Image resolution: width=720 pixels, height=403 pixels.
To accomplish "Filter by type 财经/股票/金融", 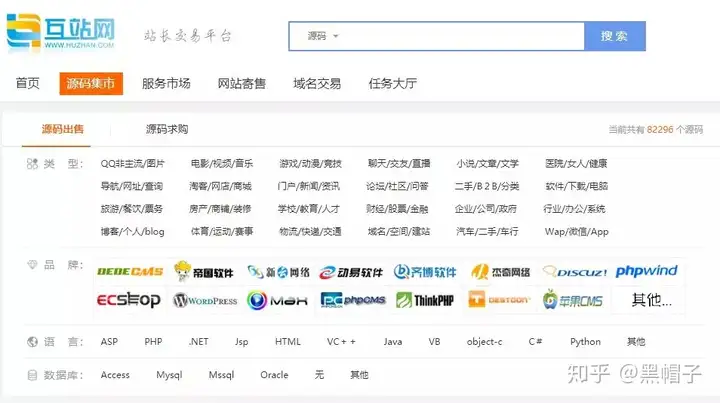I will 397,209.
